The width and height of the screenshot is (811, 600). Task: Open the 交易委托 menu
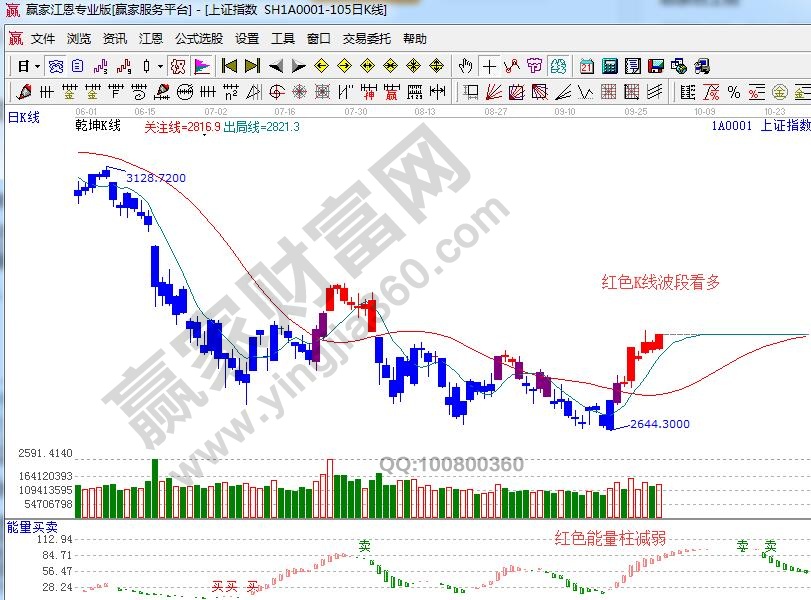367,39
